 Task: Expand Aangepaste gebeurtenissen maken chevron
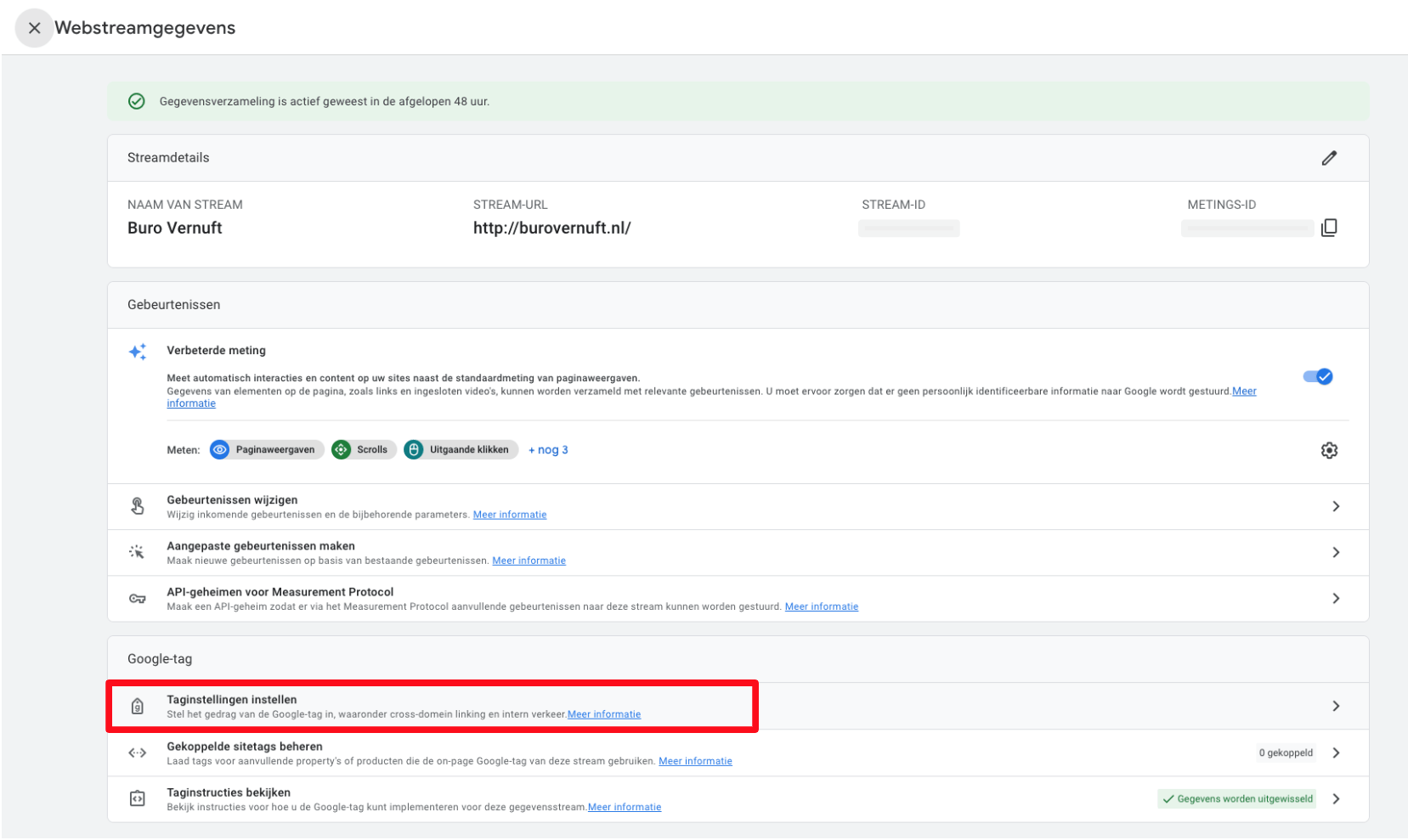click(x=1336, y=552)
